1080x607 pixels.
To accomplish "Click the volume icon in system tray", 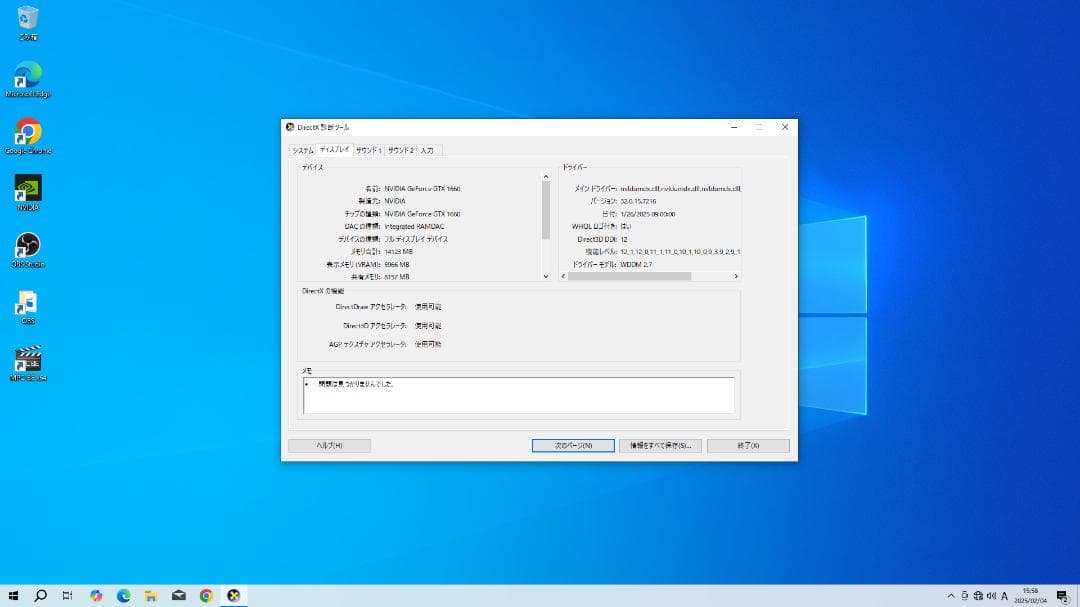I will tap(992, 595).
